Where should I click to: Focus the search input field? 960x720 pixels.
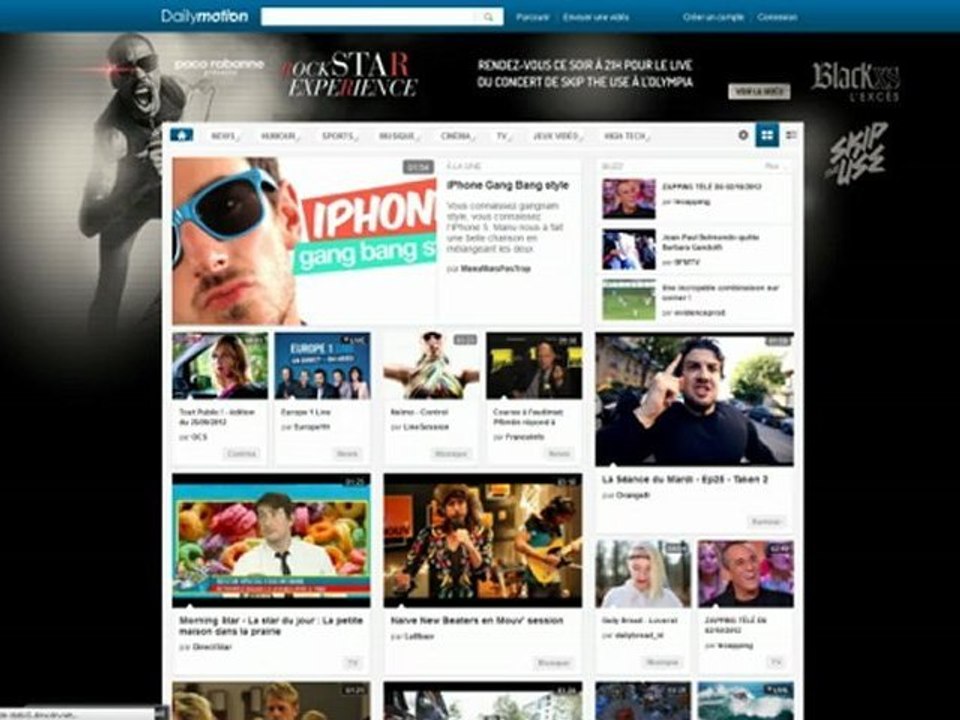tap(369, 17)
